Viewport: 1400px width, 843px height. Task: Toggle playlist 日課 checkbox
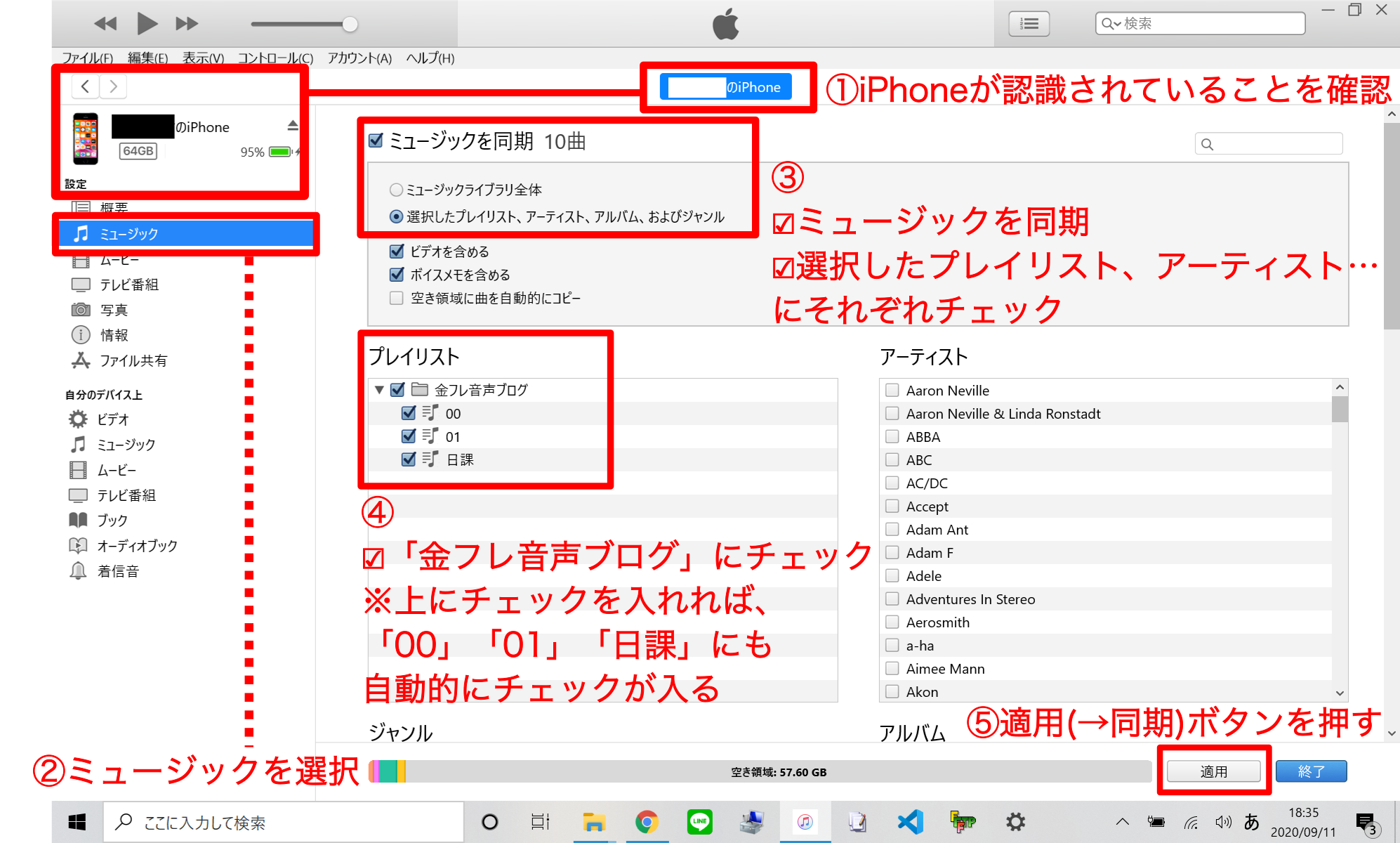coord(409,459)
